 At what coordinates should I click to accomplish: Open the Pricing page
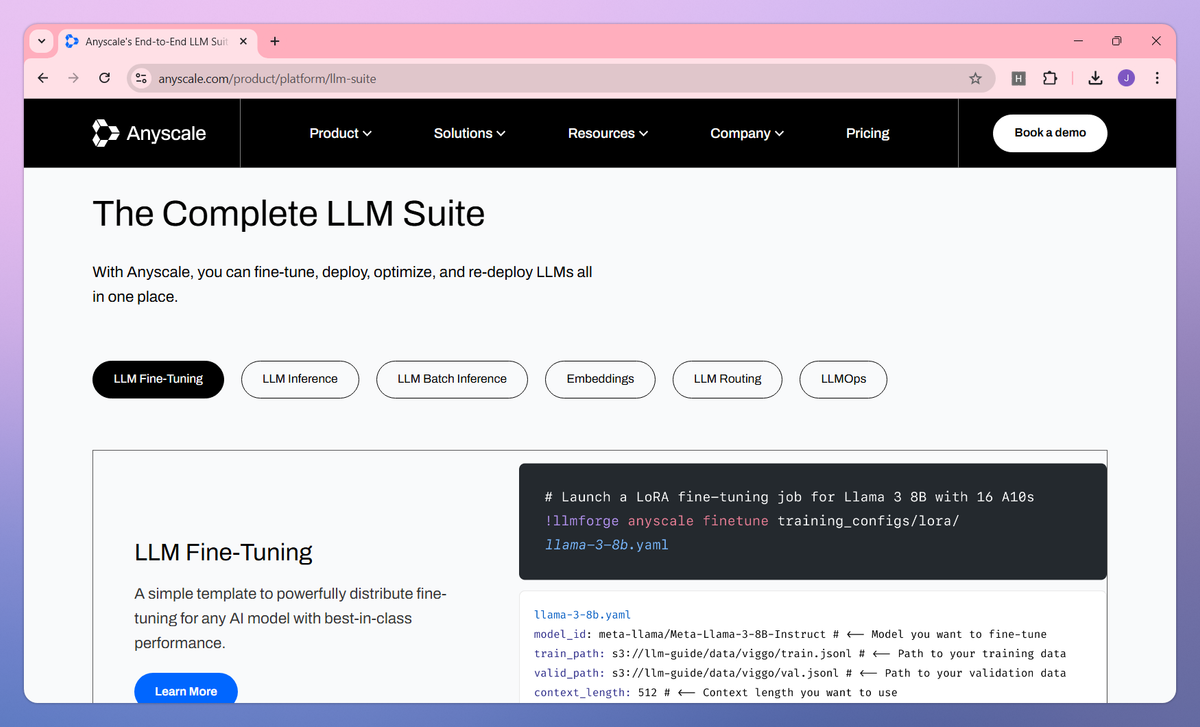point(867,133)
